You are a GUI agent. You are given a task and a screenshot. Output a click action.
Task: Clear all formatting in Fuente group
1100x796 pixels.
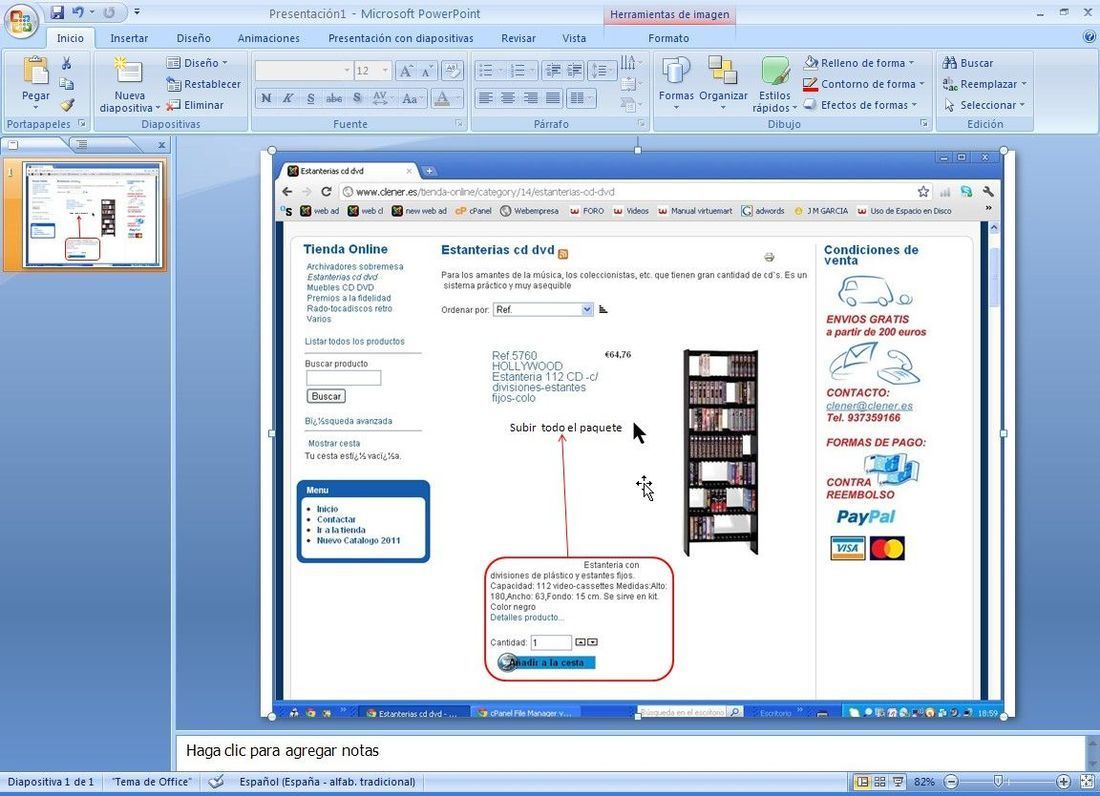453,71
